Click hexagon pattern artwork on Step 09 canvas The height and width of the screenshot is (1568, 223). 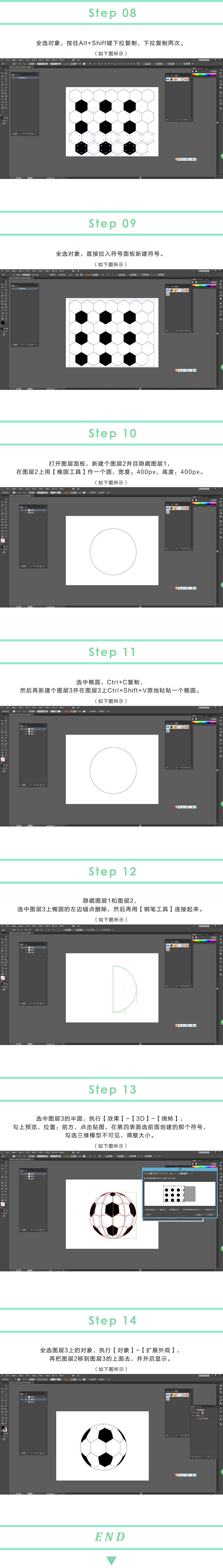click(111, 333)
